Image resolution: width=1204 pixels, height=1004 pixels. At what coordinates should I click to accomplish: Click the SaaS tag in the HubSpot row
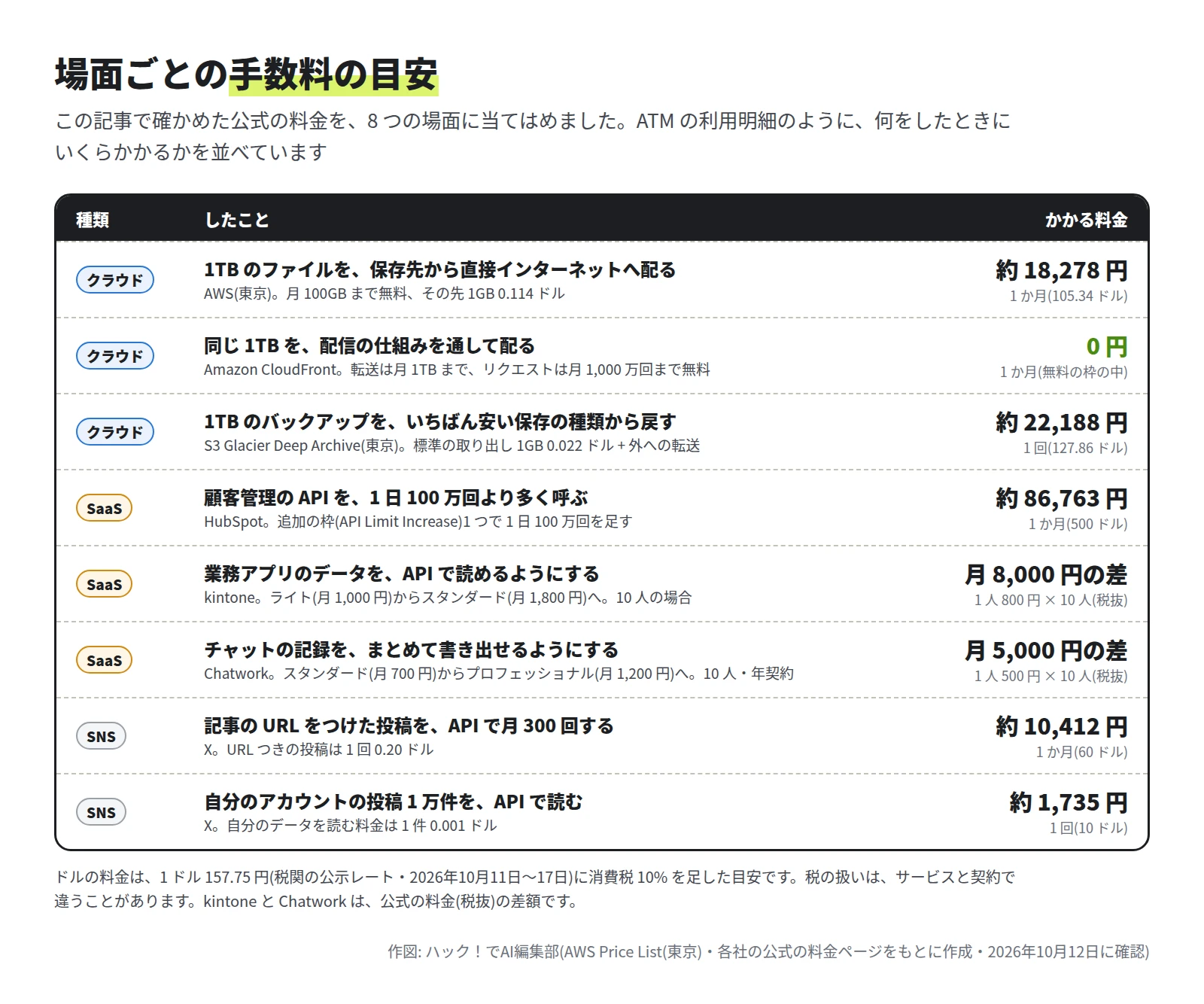point(104,508)
